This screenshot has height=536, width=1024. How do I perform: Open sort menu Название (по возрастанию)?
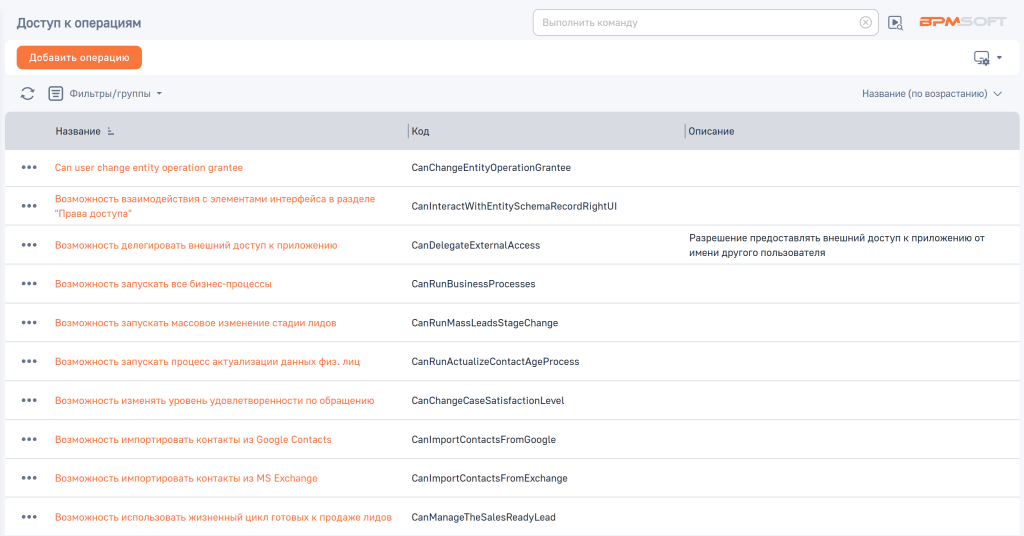click(931, 93)
